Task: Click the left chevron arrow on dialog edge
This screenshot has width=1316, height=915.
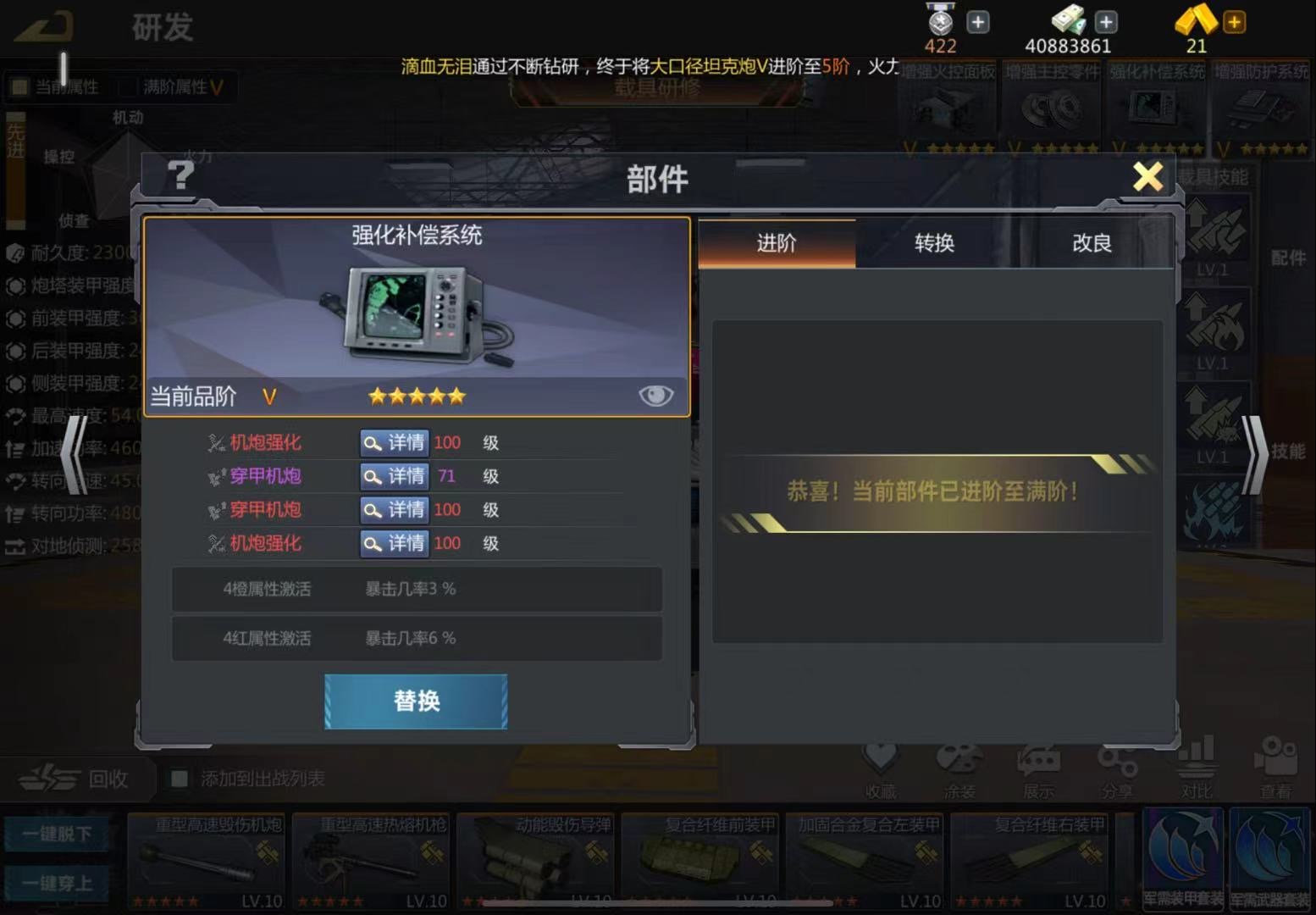Action: click(75, 454)
